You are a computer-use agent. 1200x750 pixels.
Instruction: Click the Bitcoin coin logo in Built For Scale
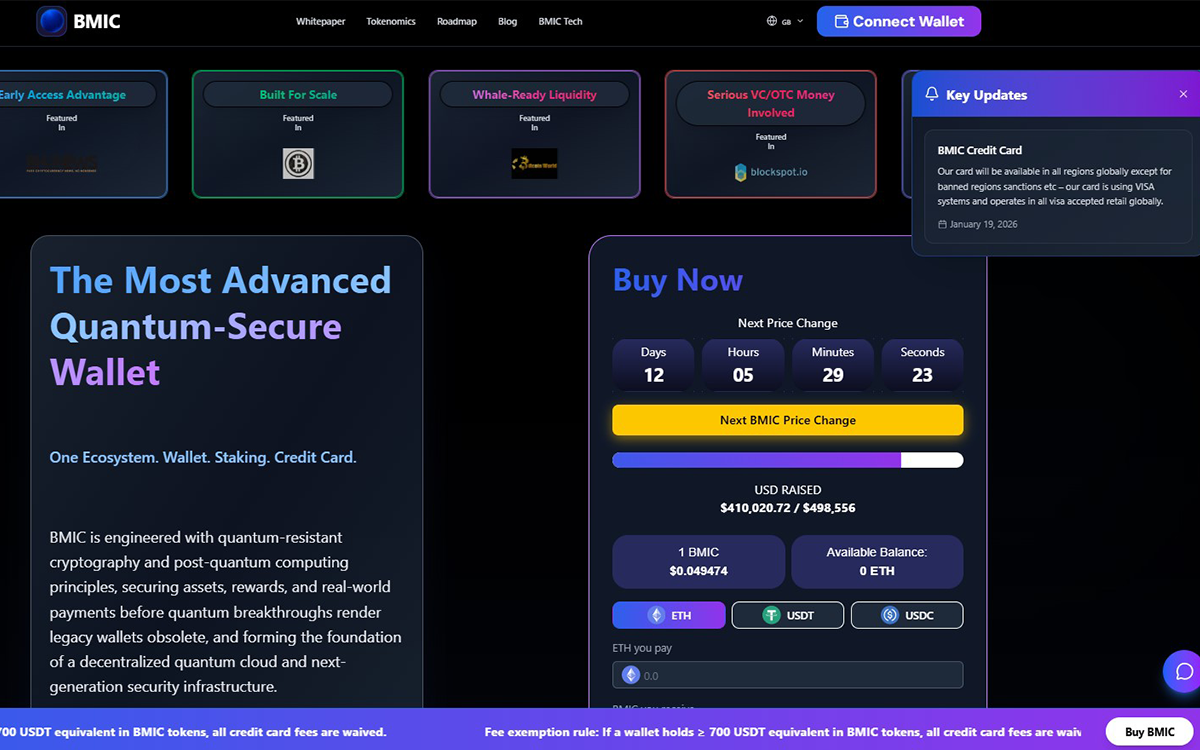(298, 163)
